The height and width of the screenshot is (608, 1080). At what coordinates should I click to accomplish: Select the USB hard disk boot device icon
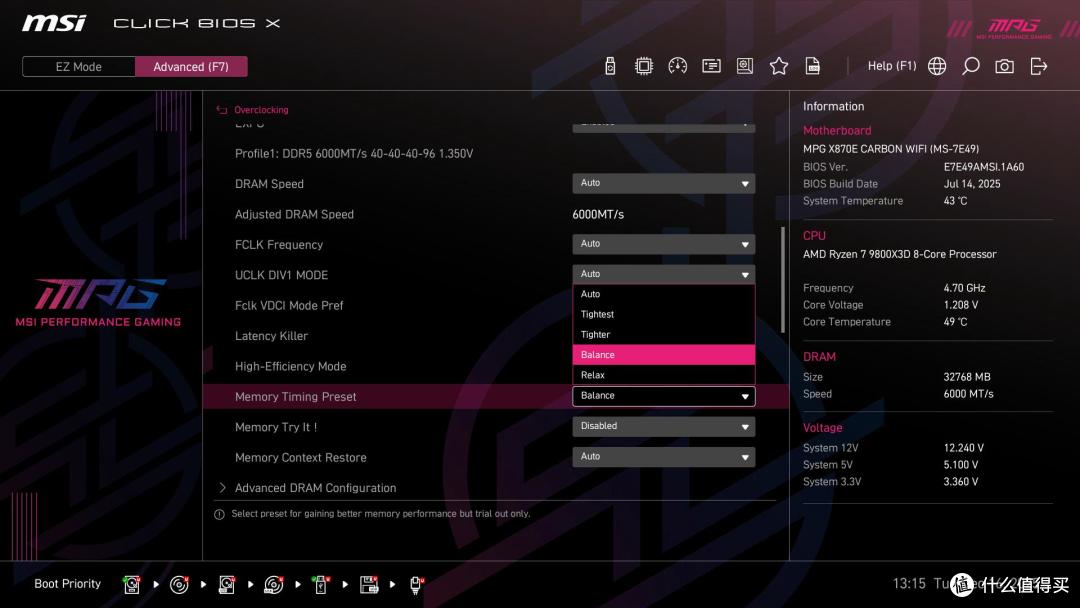tap(227, 585)
